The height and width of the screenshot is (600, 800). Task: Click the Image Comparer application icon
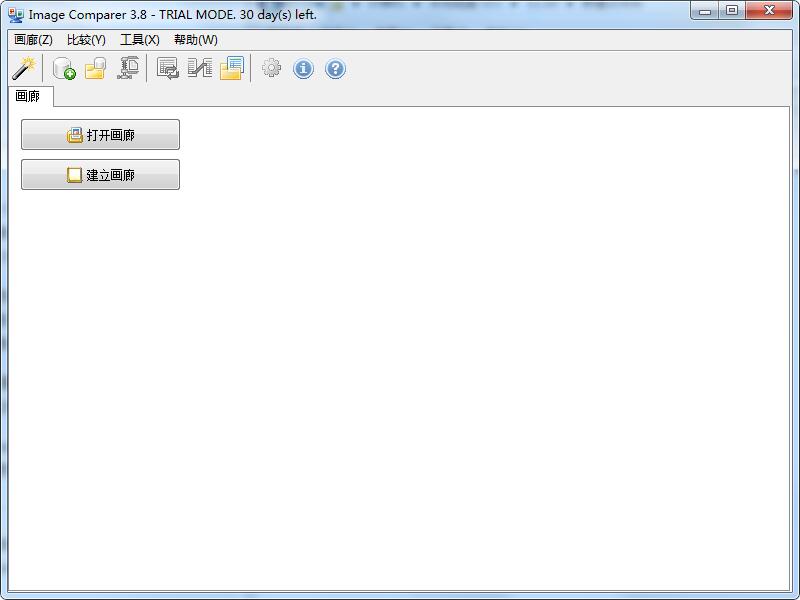click(14, 10)
